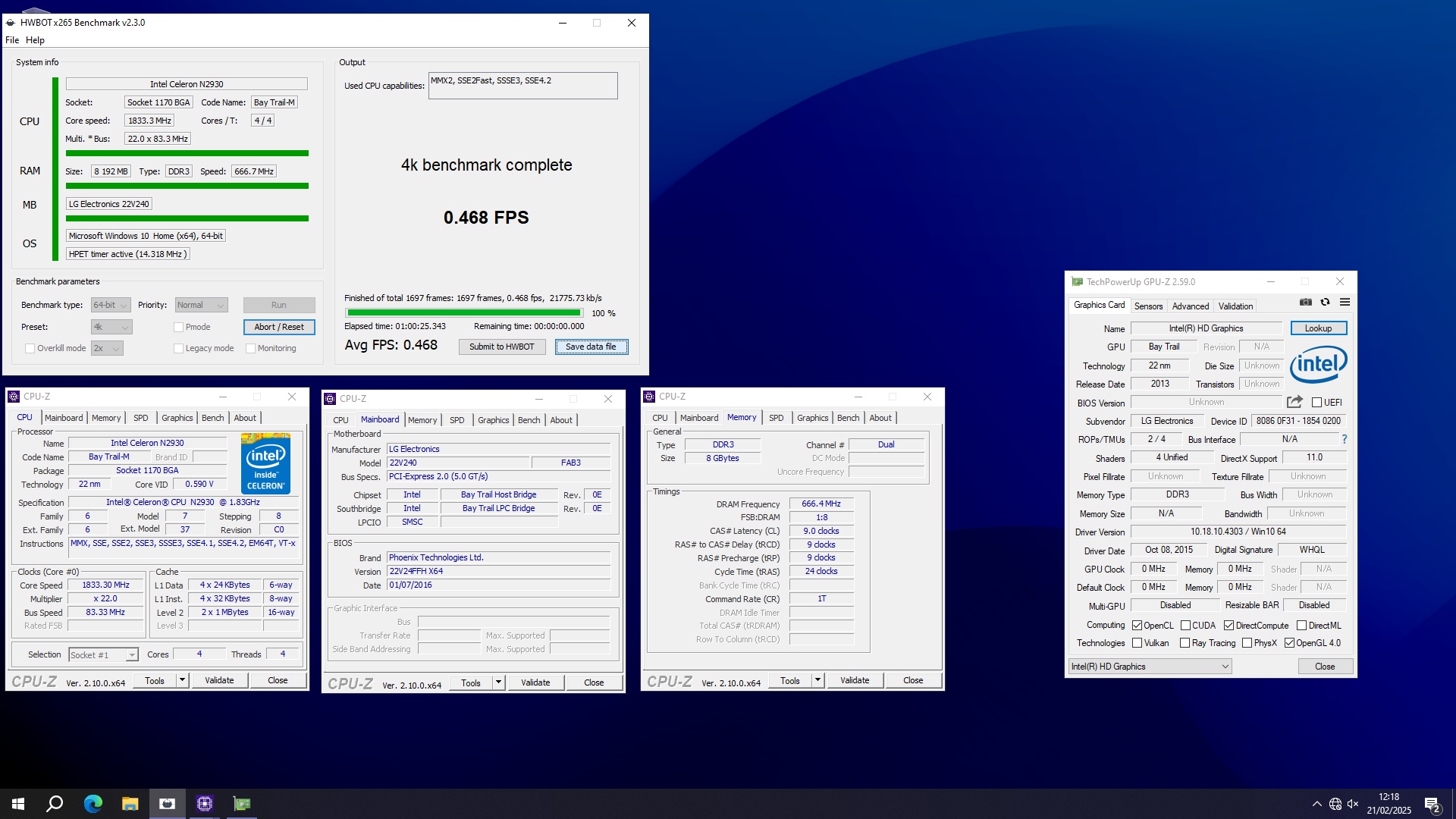Toggle the OpenCL checkbox
The width and height of the screenshot is (1456, 819).
coord(1137,626)
